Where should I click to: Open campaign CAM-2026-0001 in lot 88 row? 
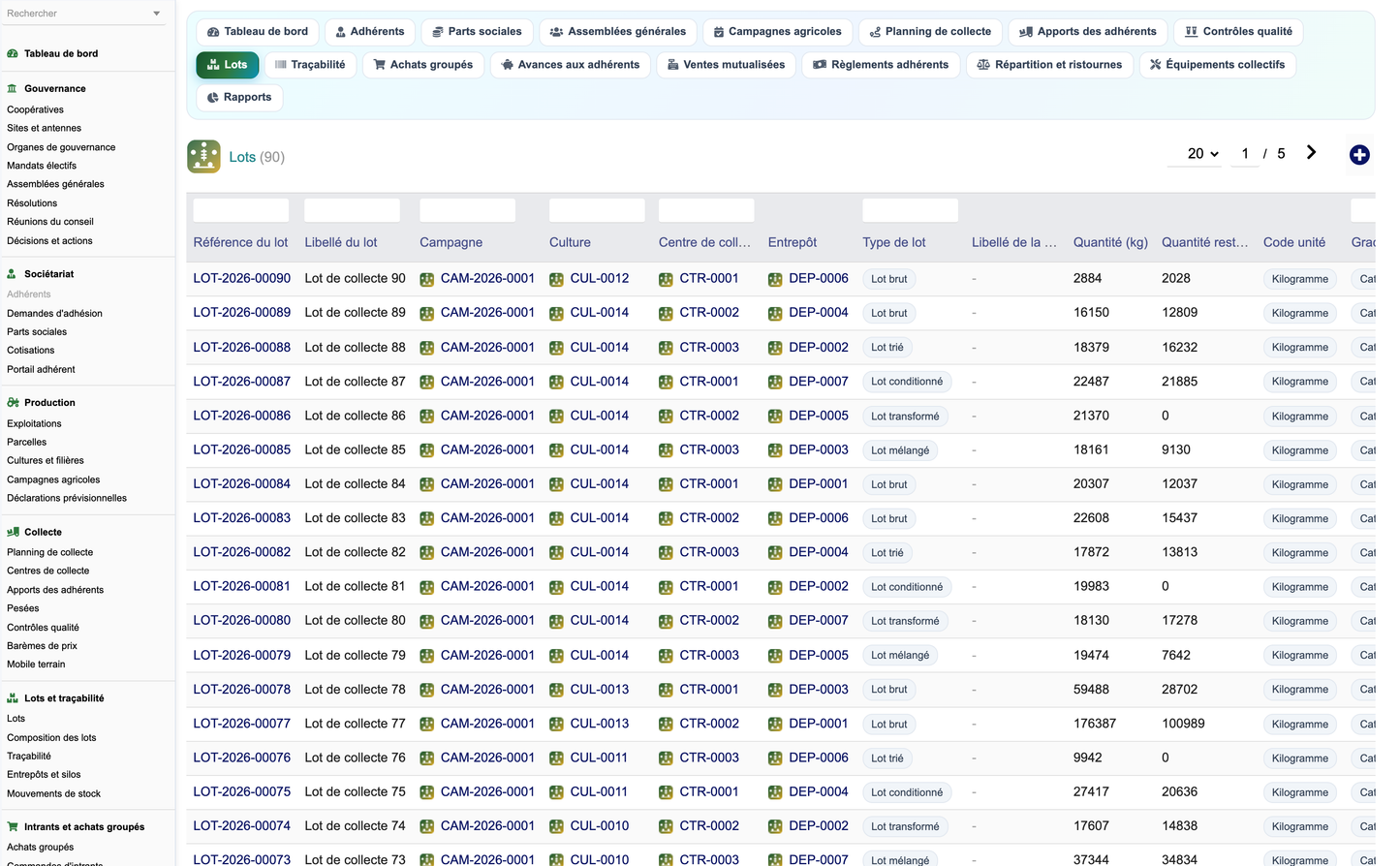pyautogui.click(x=487, y=347)
